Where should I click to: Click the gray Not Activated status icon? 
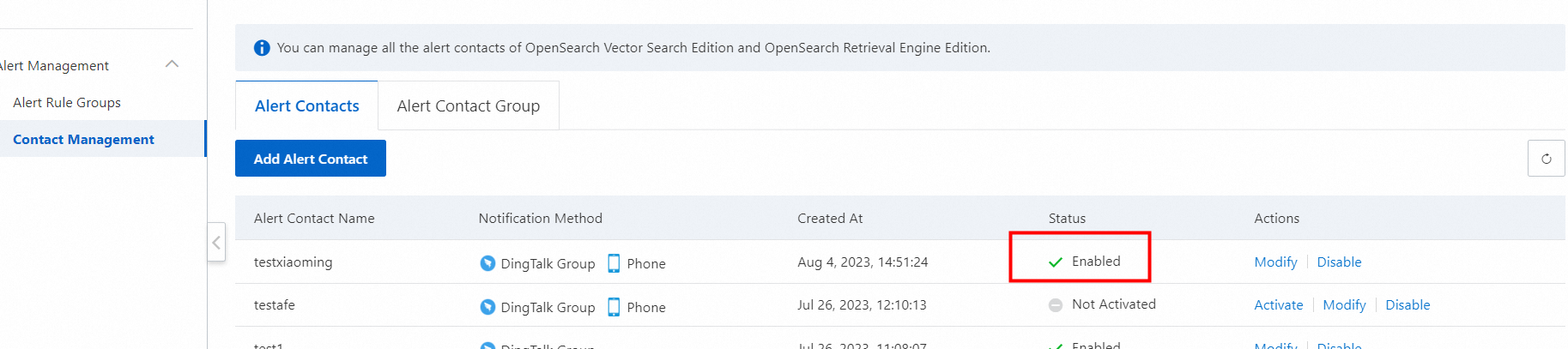(1056, 305)
